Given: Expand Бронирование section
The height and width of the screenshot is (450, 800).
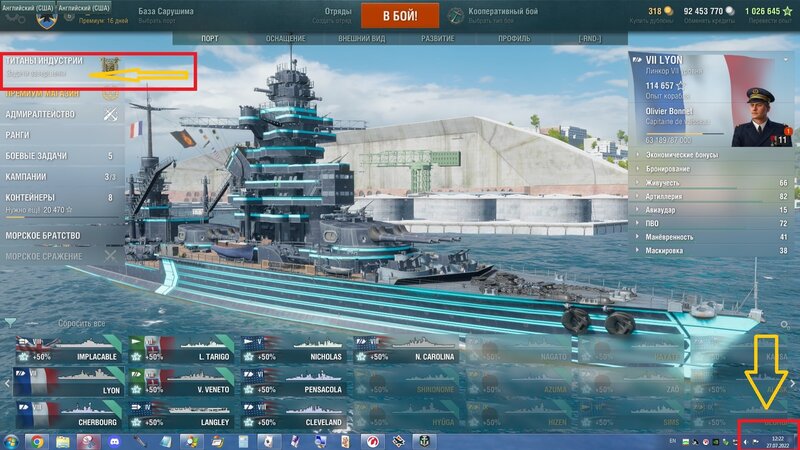Looking at the screenshot, I should [668, 168].
